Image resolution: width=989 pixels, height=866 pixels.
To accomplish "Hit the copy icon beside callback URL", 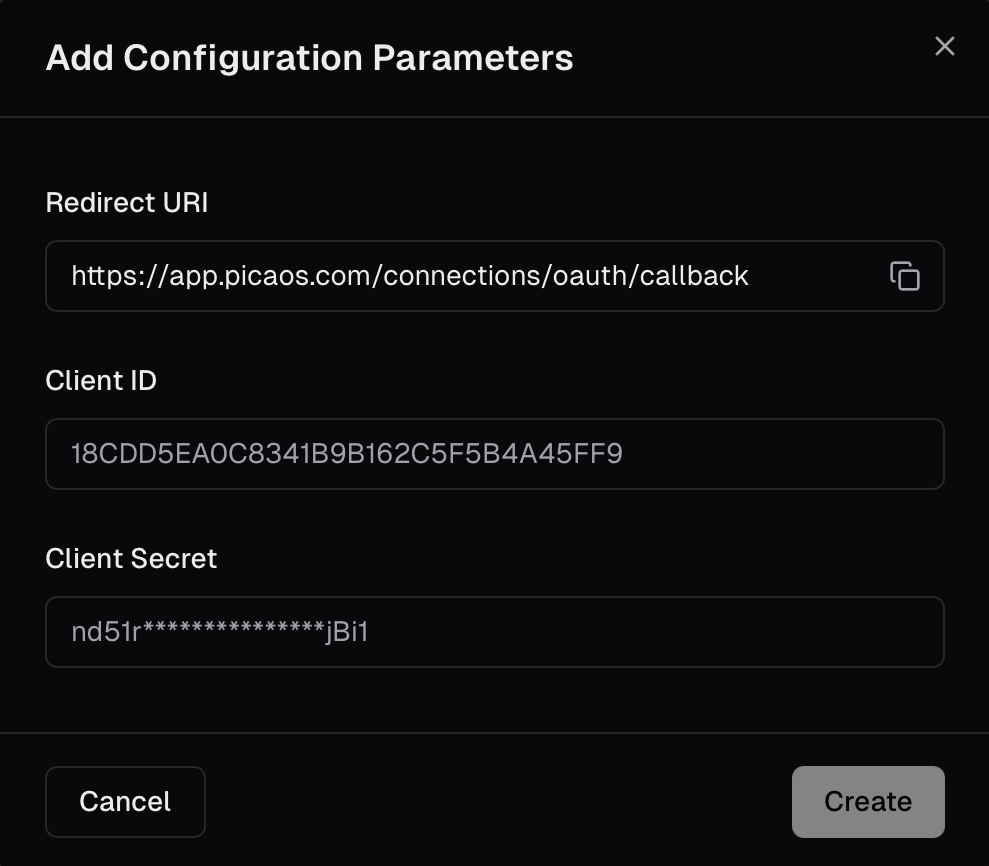I will tap(904, 276).
